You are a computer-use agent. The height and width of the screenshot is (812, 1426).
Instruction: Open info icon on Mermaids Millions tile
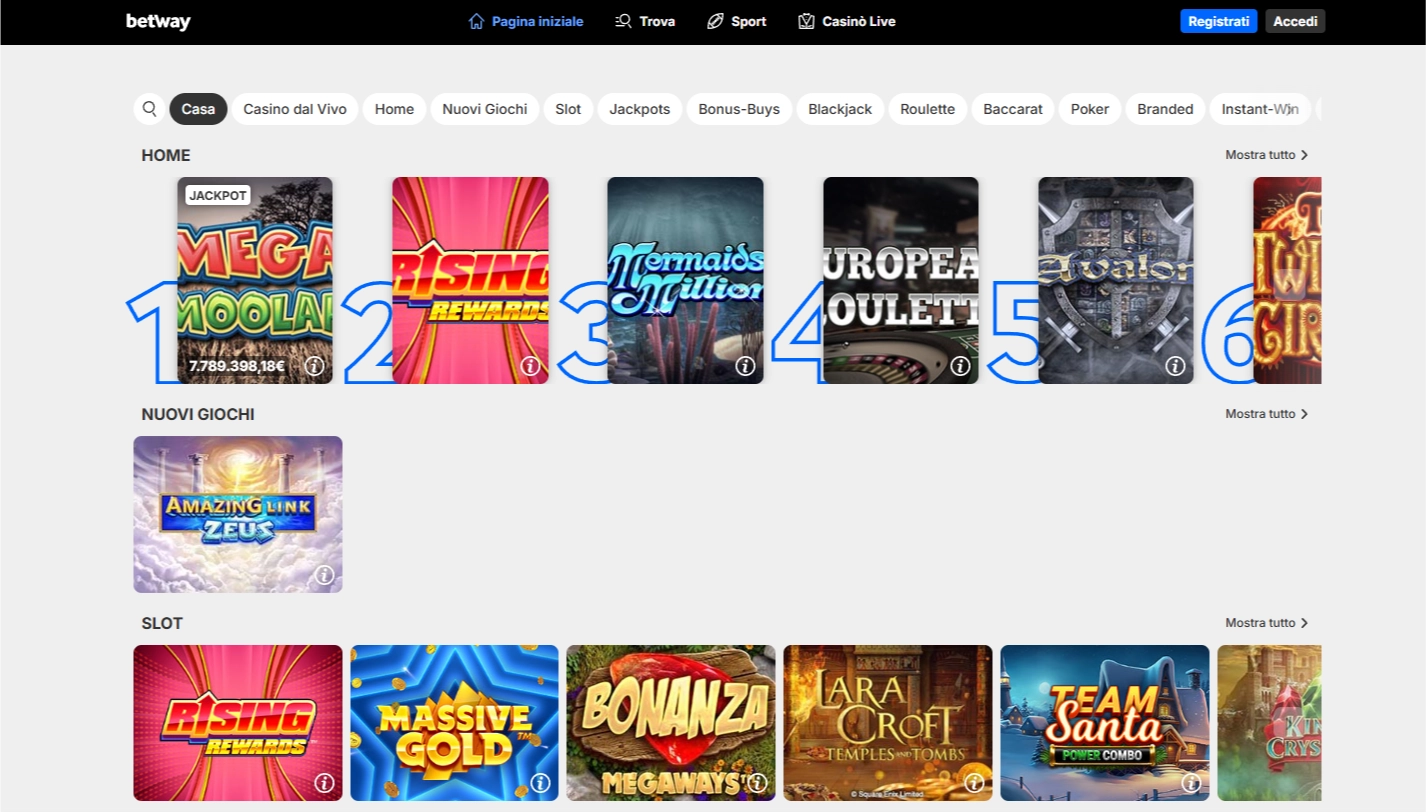pyautogui.click(x=745, y=366)
